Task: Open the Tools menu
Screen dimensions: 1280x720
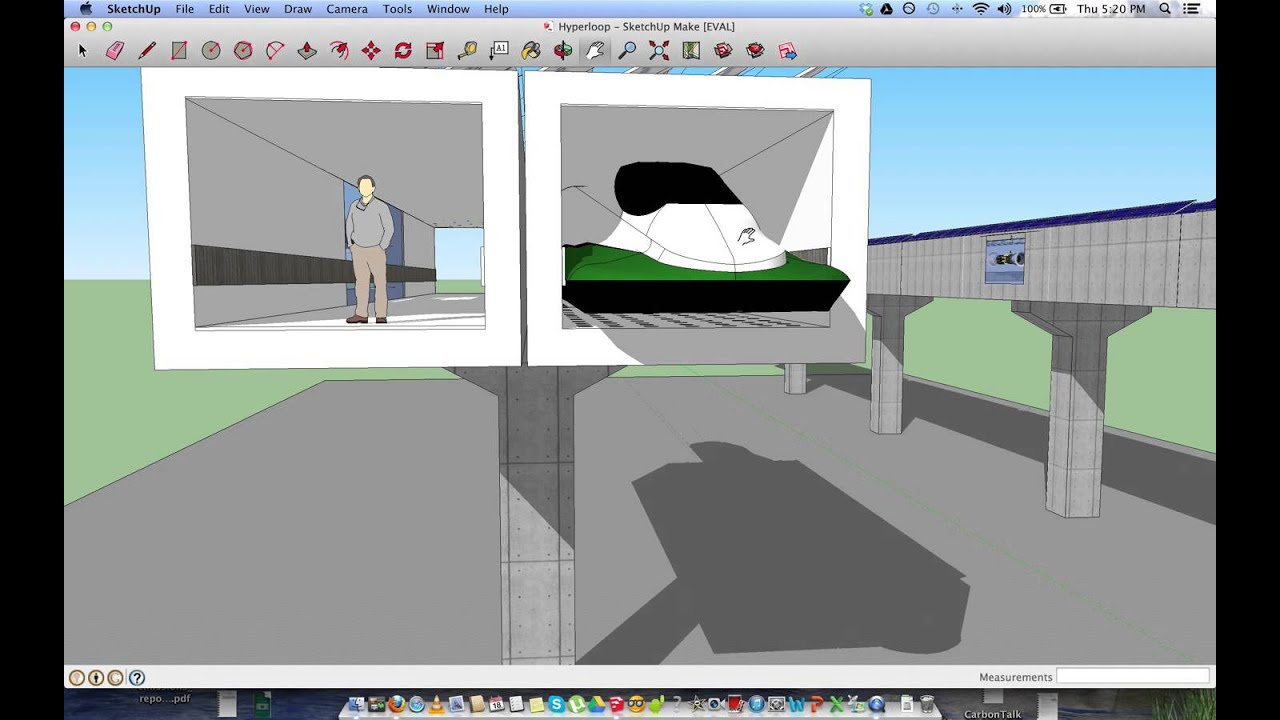Action: click(397, 9)
